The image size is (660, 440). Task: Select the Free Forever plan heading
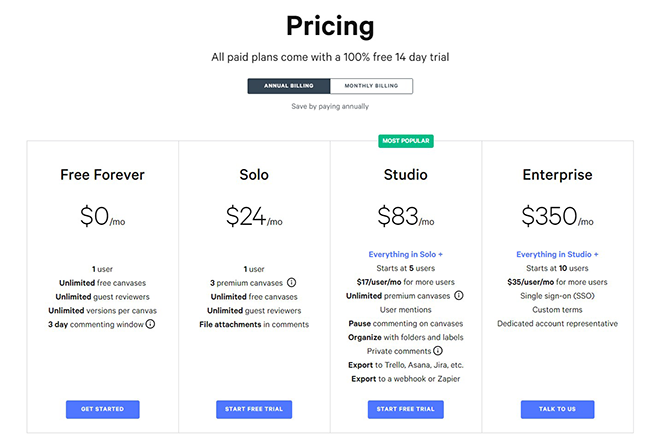click(x=102, y=175)
